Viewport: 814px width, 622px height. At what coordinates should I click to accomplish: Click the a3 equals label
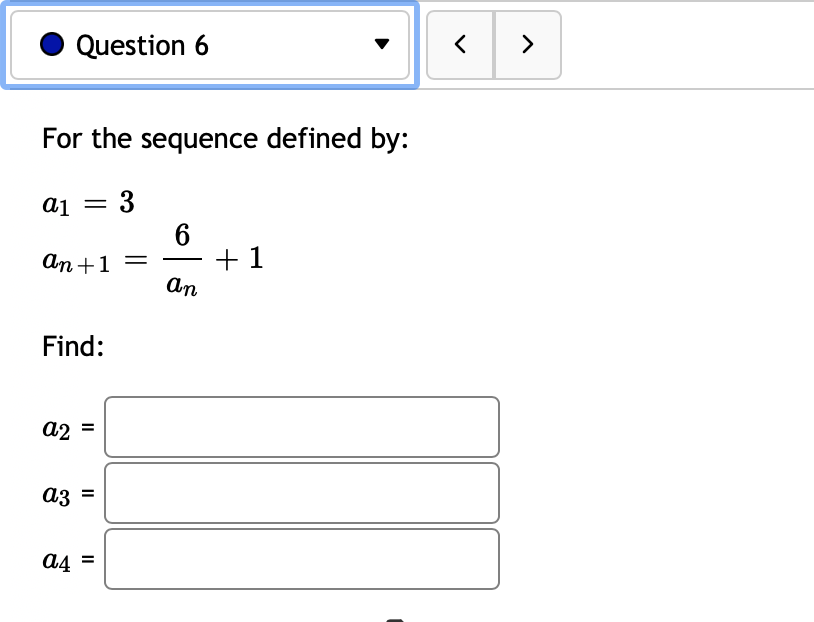coord(67,494)
